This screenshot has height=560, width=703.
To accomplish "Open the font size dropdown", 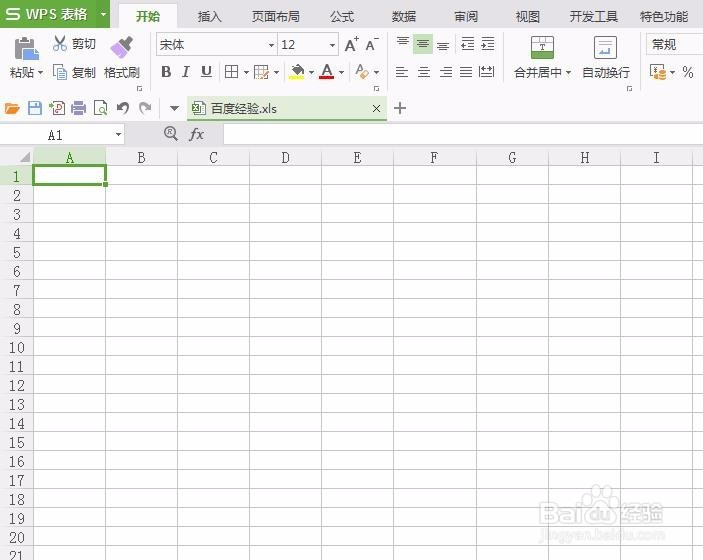I will point(332,45).
